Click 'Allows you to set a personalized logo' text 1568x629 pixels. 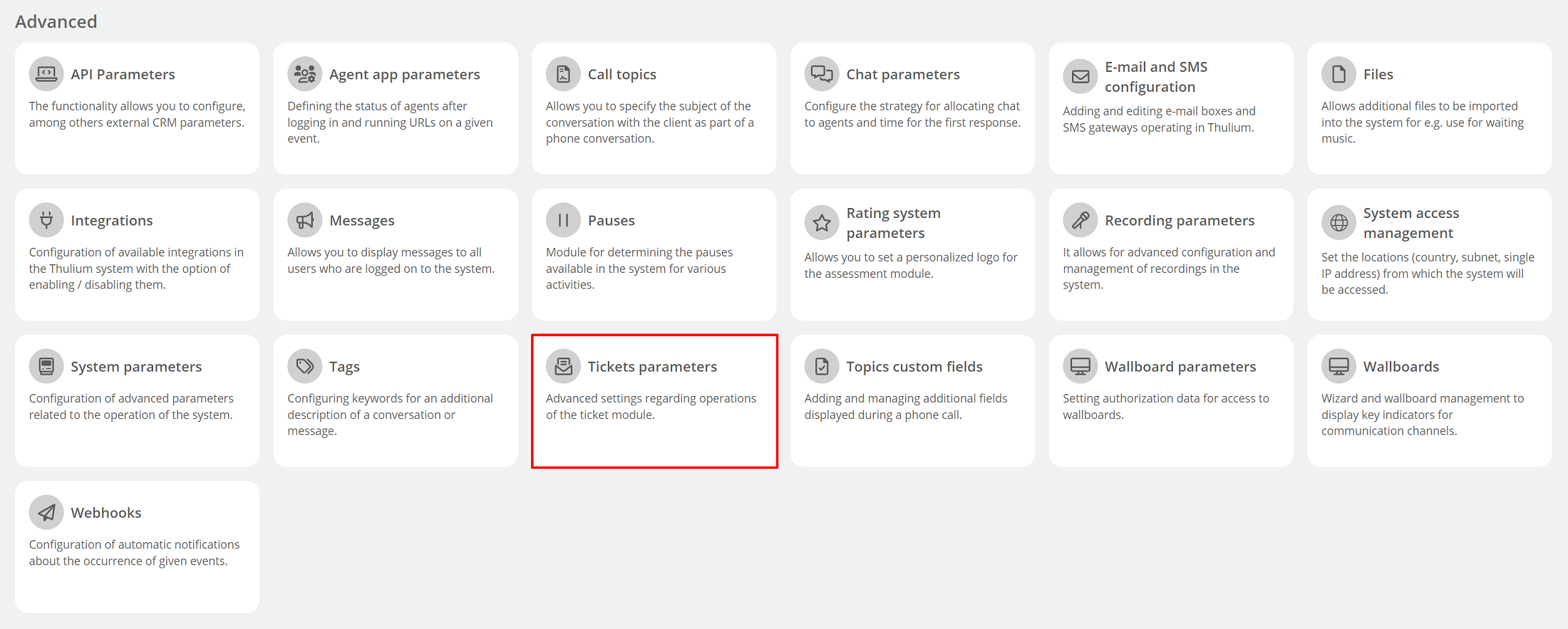click(x=911, y=265)
